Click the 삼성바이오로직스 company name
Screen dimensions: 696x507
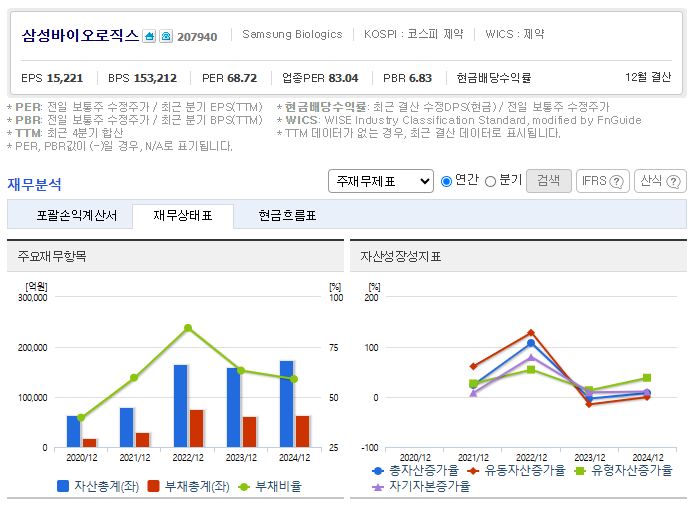pyautogui.click(x=80, y=36)
